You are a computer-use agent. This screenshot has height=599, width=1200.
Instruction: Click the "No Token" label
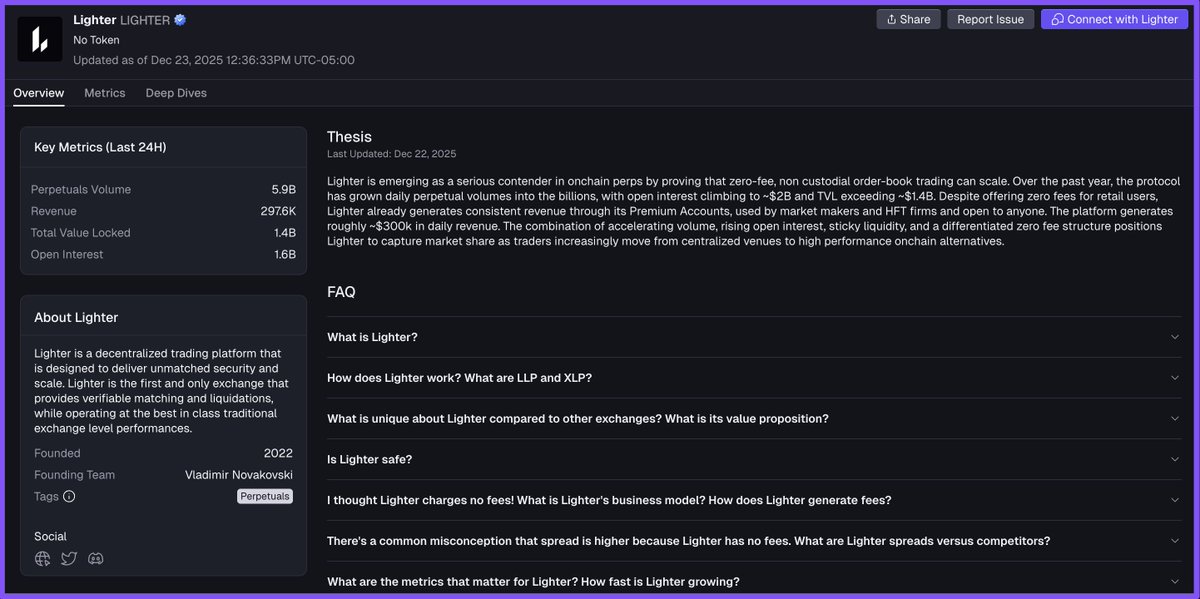click(96, 40)
